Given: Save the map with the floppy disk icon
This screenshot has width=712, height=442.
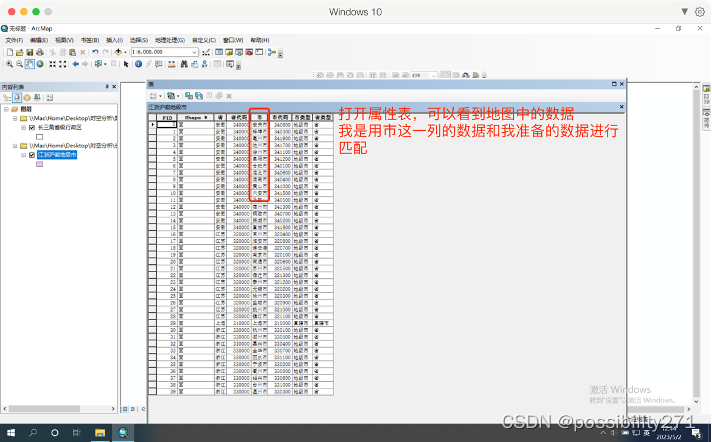Looking at the screenshot, I should click(x=30, y=52).
